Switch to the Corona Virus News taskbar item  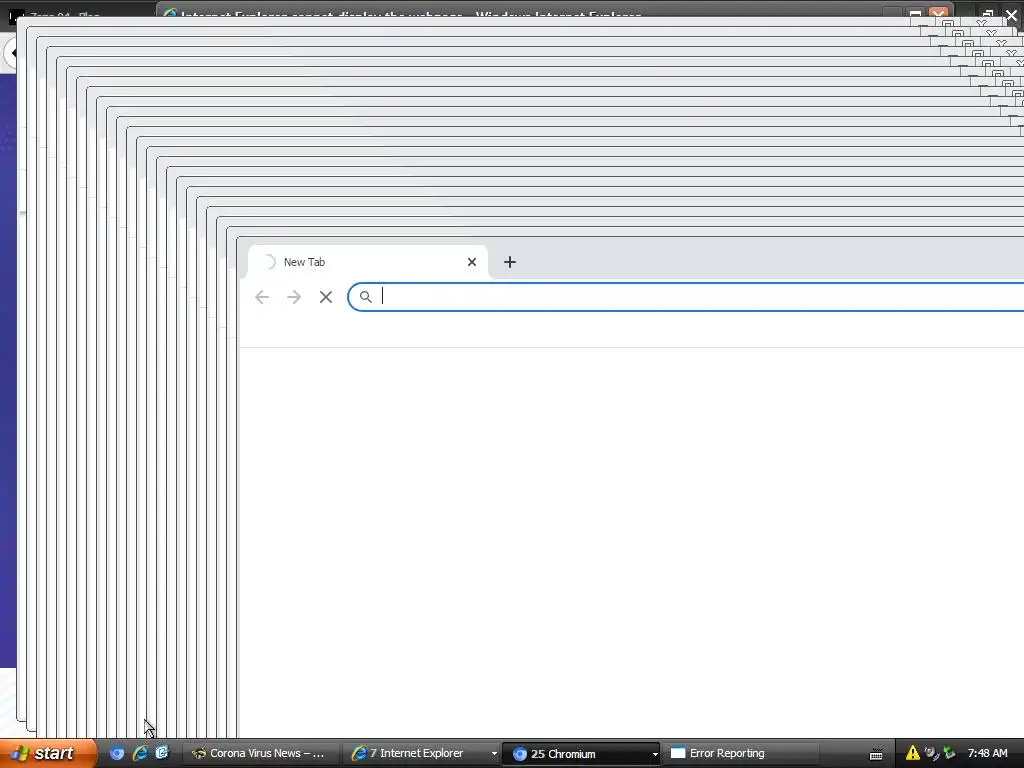(x=260, y=754)
